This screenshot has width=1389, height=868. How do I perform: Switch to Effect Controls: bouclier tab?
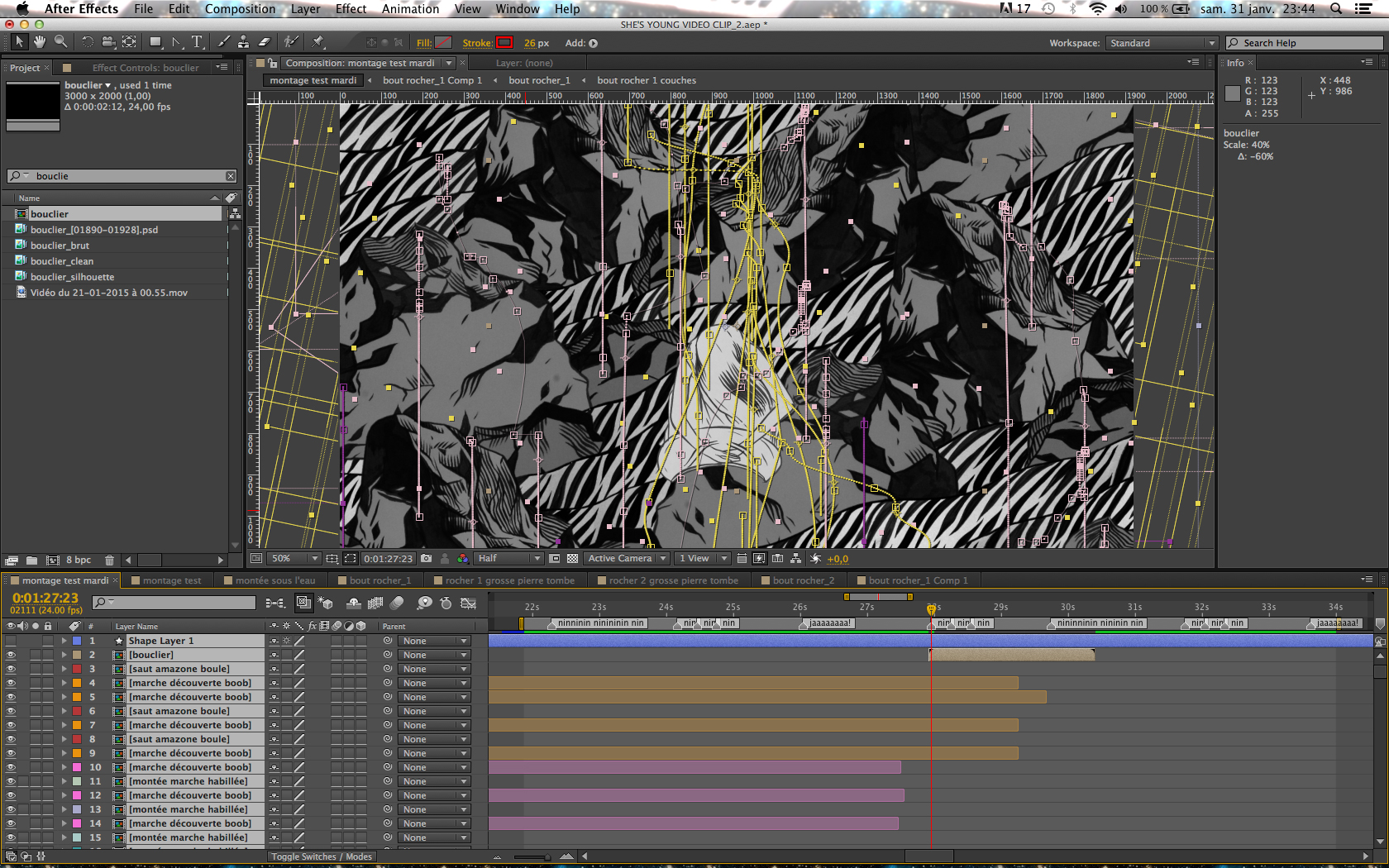[x=146, y=68]
